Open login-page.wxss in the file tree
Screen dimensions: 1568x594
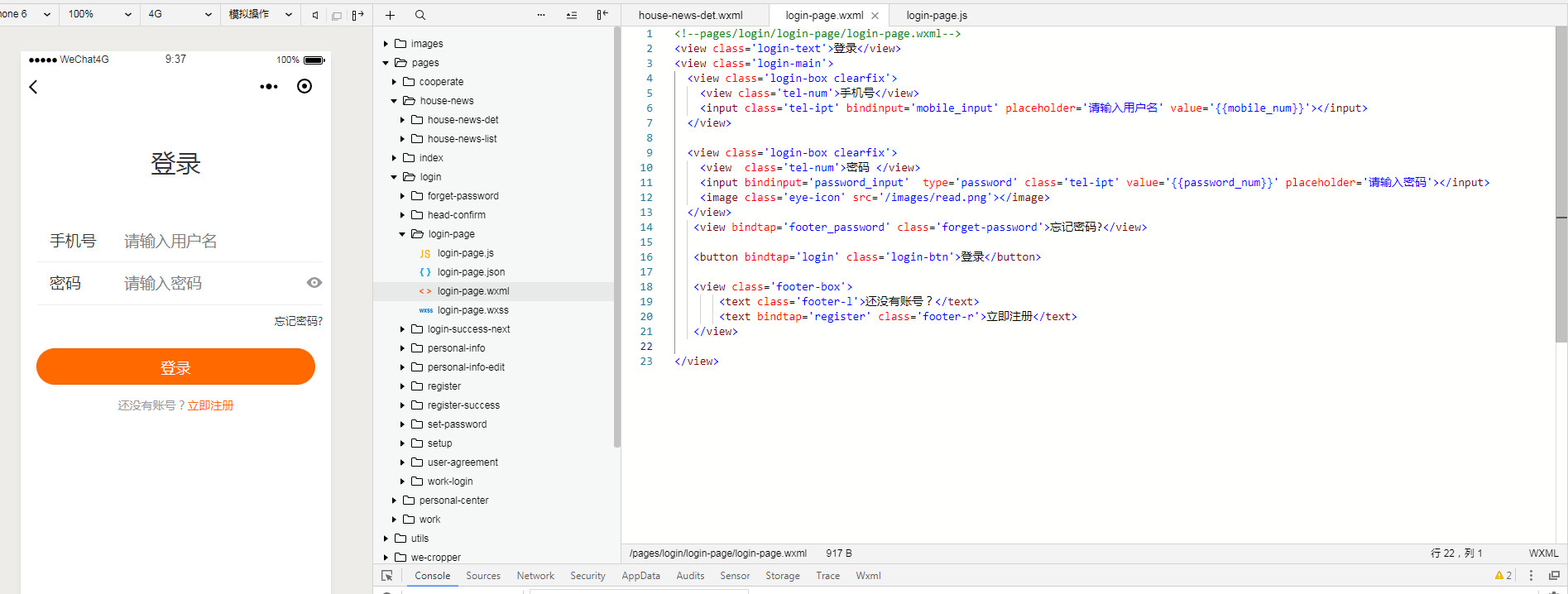(472, 310)
